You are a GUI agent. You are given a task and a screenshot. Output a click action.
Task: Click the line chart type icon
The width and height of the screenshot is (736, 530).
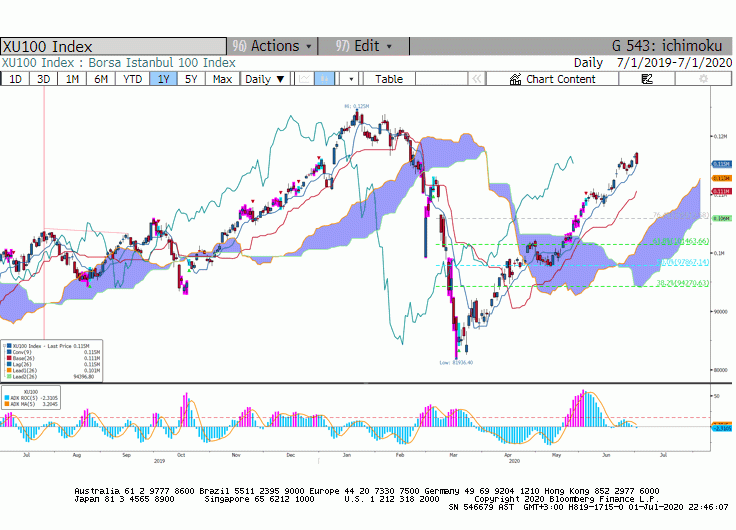click(x=304, y=79)
